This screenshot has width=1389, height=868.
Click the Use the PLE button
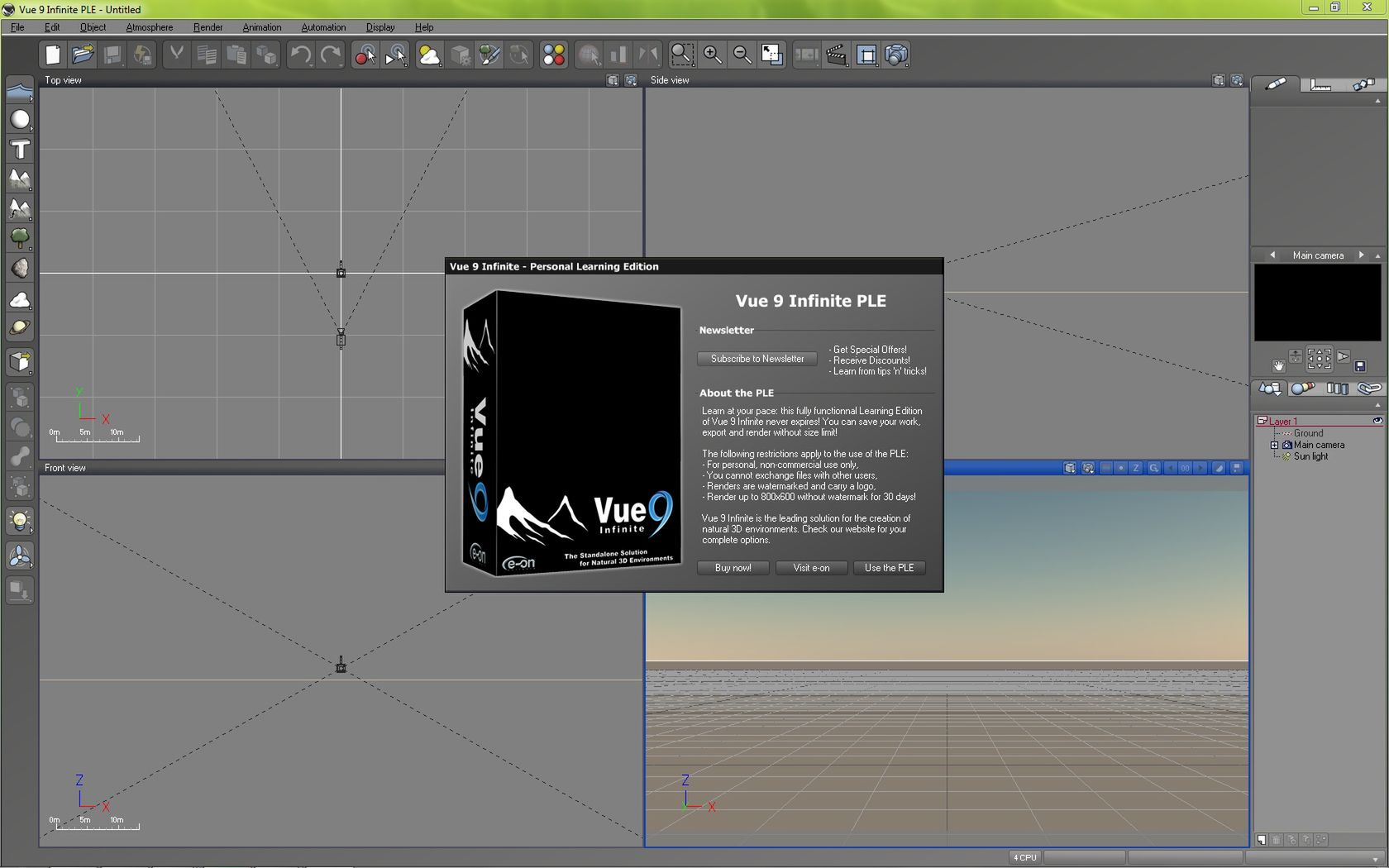click(x=889, y=568)
